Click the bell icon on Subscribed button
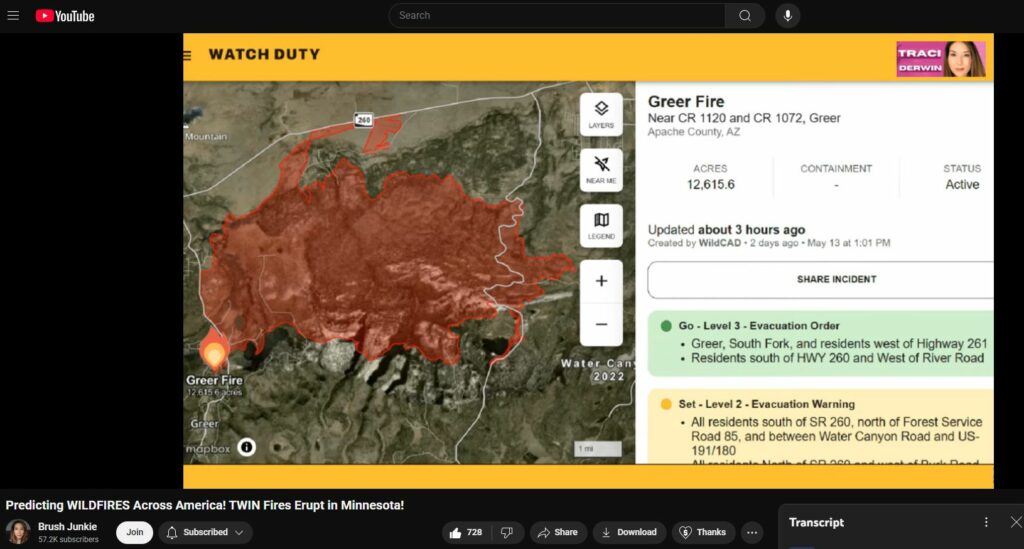This screenshot has height=549, width=1024. [x=172, y=533]
